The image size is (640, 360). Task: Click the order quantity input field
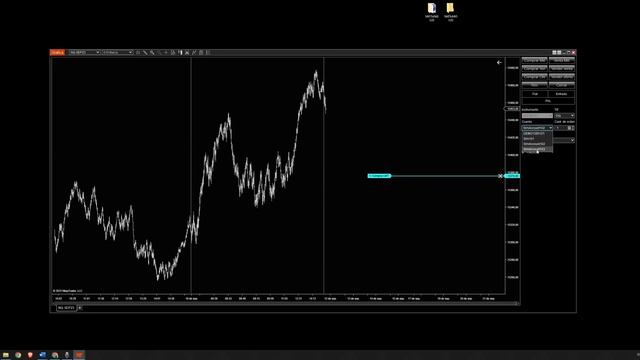(x=561, y=128)
